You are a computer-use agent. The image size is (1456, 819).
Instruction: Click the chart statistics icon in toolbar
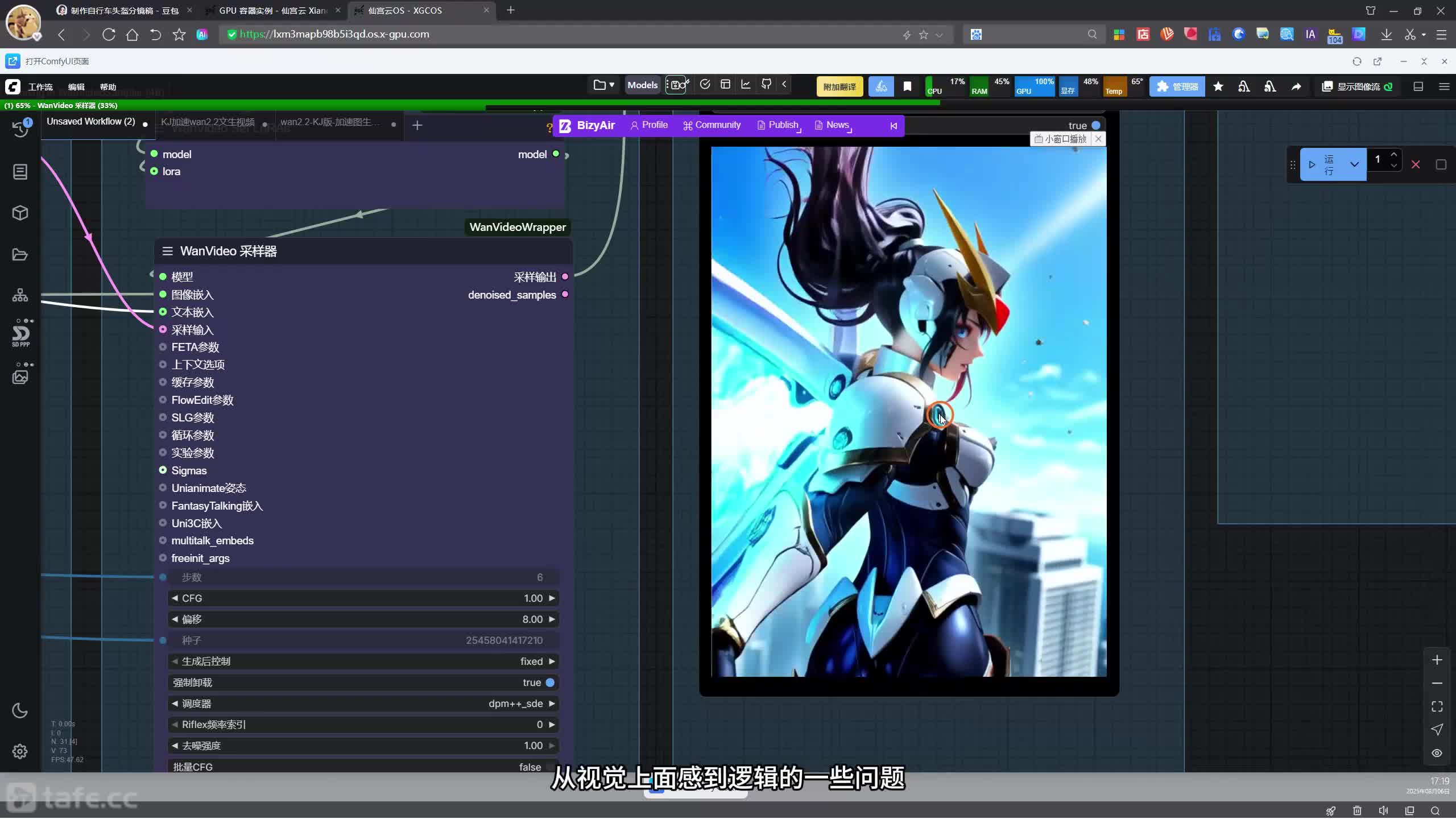click(x=746, y=84)
